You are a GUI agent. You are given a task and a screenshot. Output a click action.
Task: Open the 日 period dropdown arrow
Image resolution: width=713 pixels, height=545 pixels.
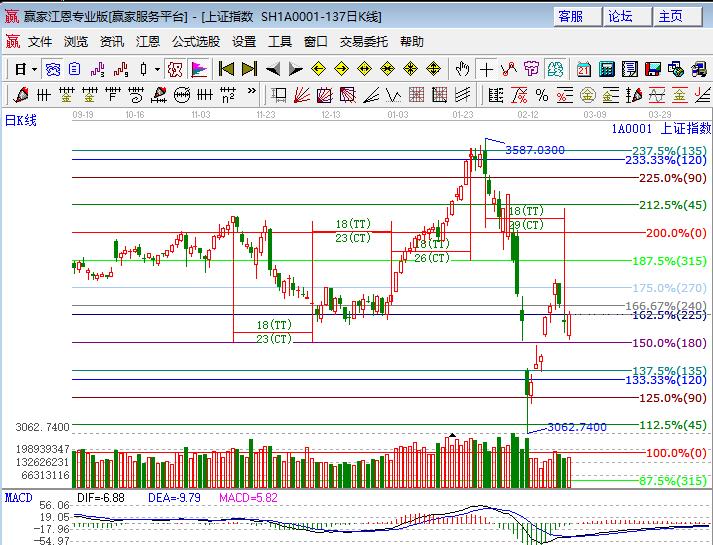point(33,69)
